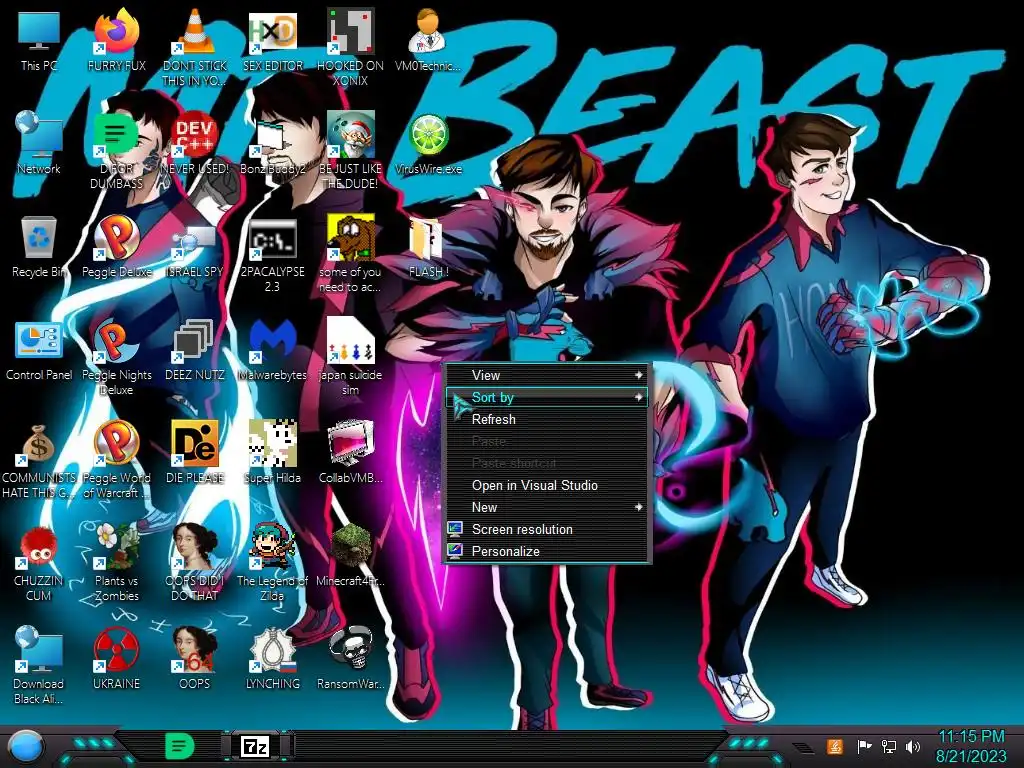Expand the Sort by submenu
The image size is (1024, 768).
click(x=547, y=397)
